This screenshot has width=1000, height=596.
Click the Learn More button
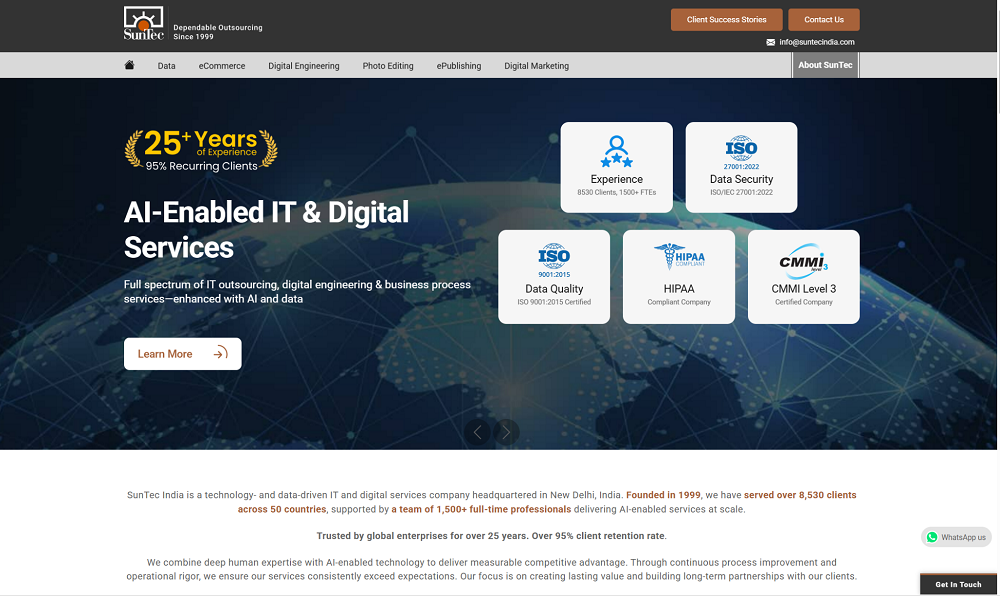pos(182,354)
